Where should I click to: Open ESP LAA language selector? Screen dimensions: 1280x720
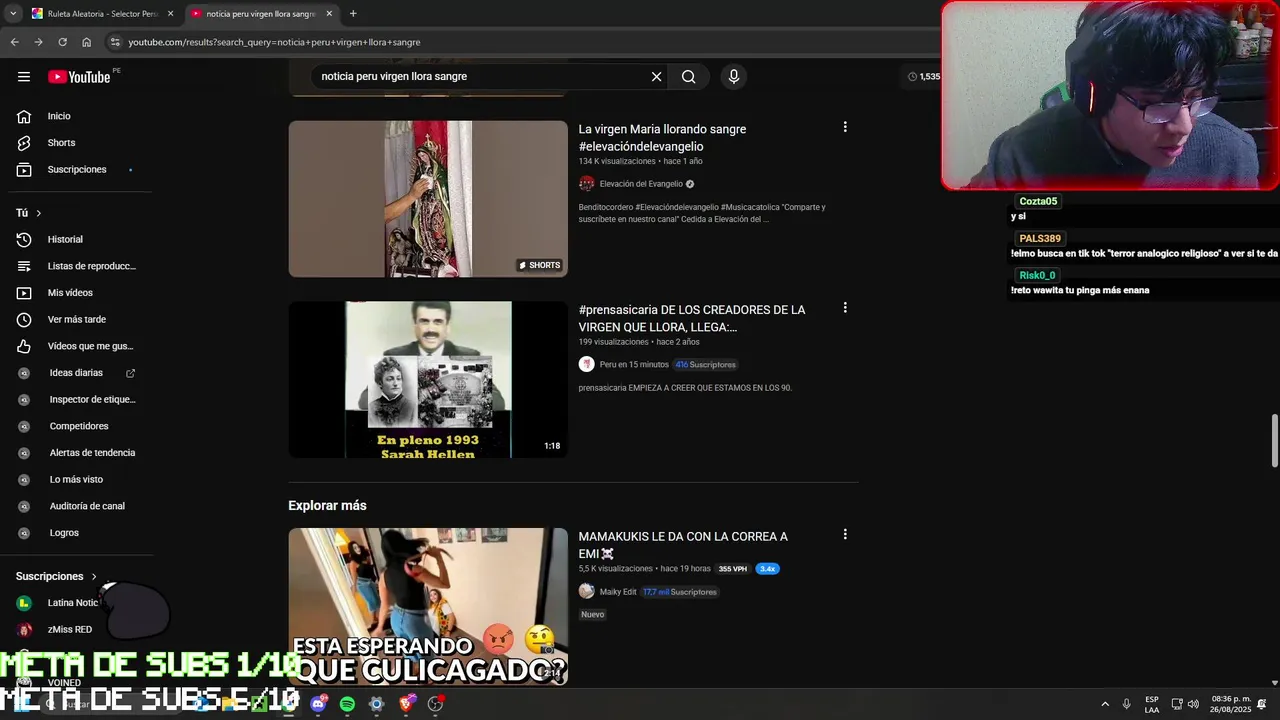pos(1152,704)
